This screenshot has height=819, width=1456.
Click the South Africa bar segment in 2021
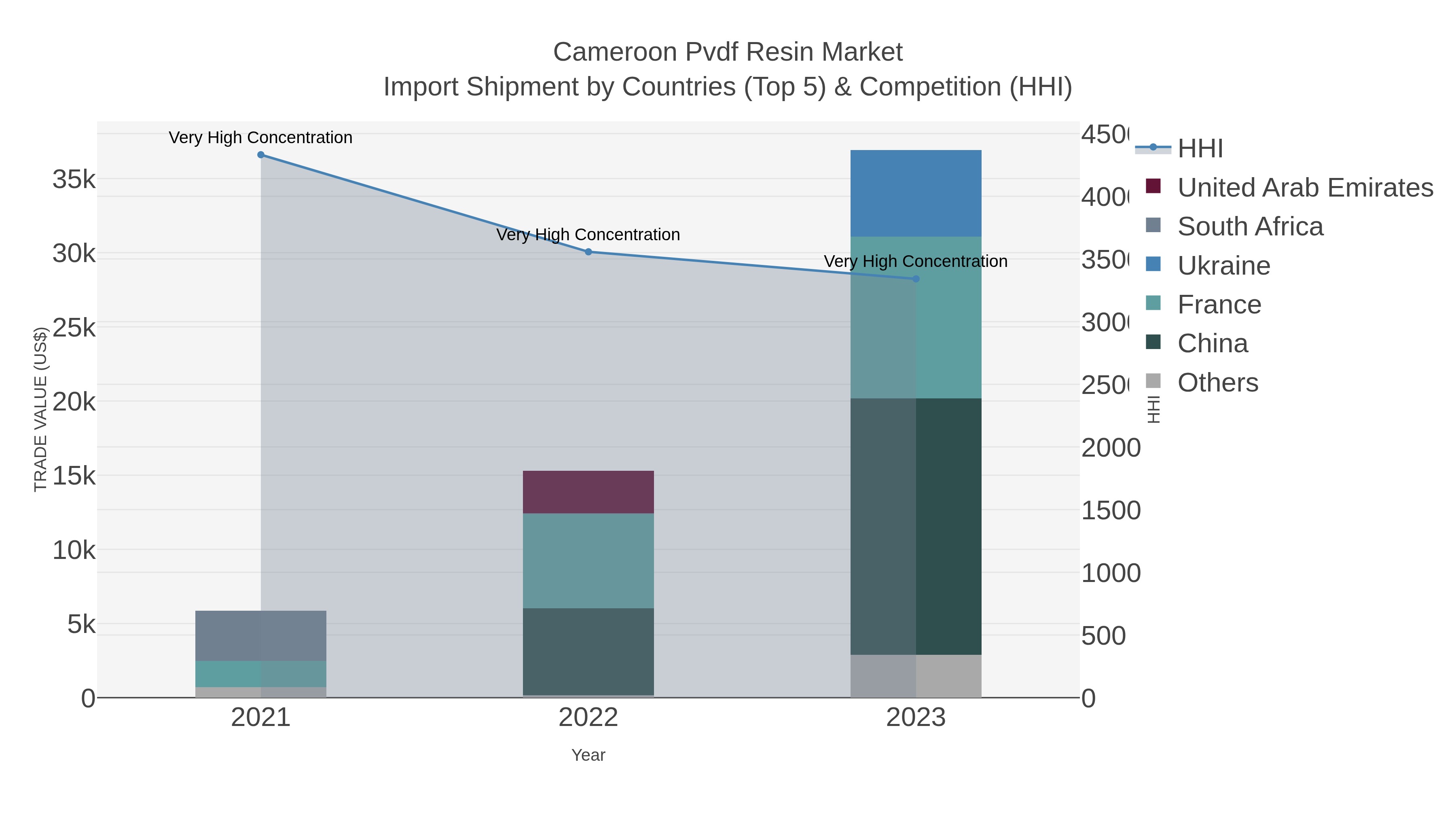(x=260, y=636)
